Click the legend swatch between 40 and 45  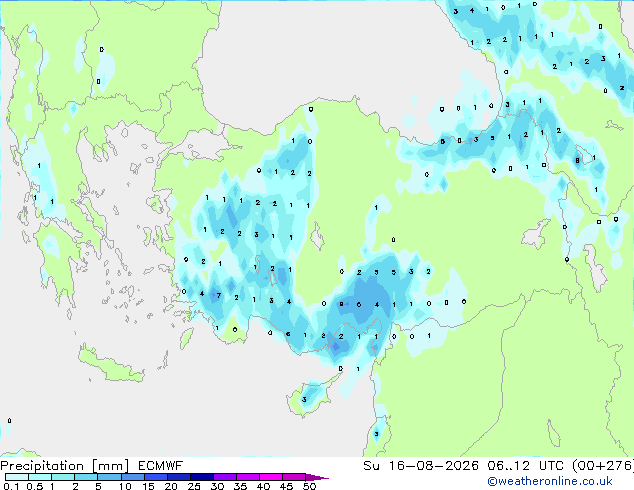pyautogui.click(x=271, y=477)
